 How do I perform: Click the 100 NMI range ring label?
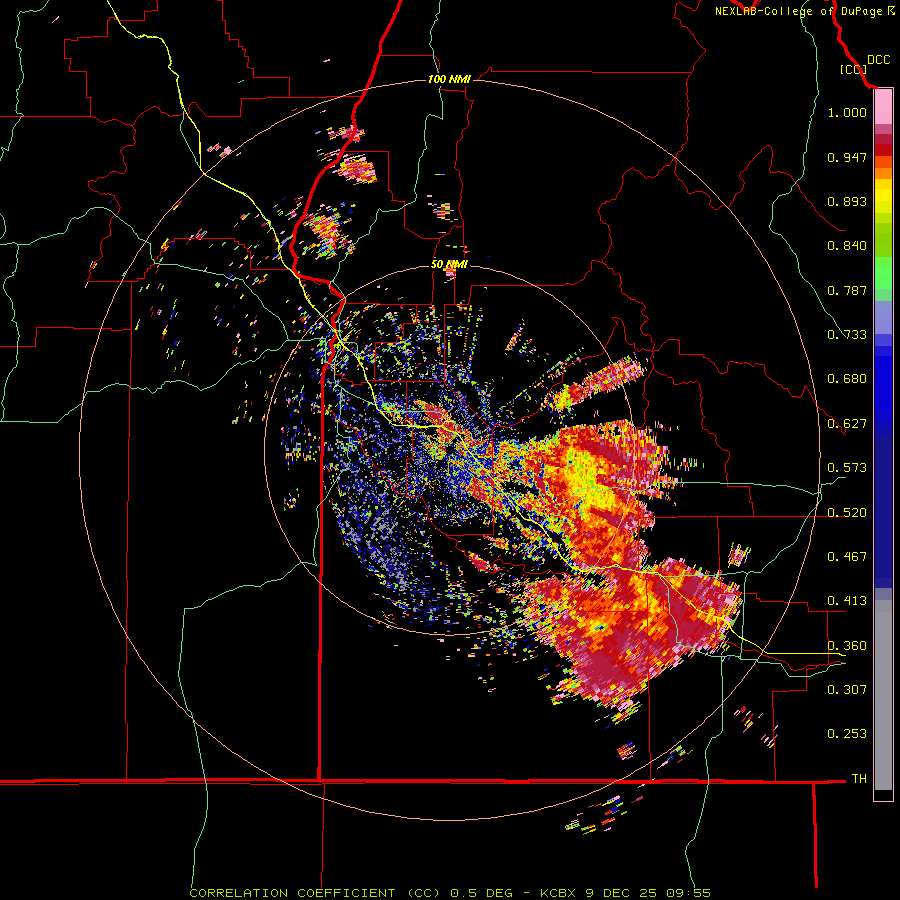[449, 79]
